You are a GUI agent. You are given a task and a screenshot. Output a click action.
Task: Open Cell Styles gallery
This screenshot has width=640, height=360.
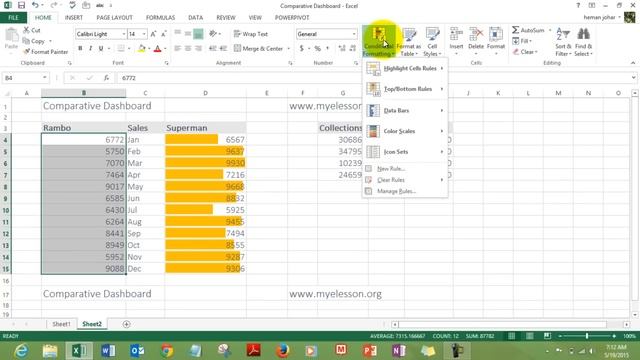(x=432, y=42)
